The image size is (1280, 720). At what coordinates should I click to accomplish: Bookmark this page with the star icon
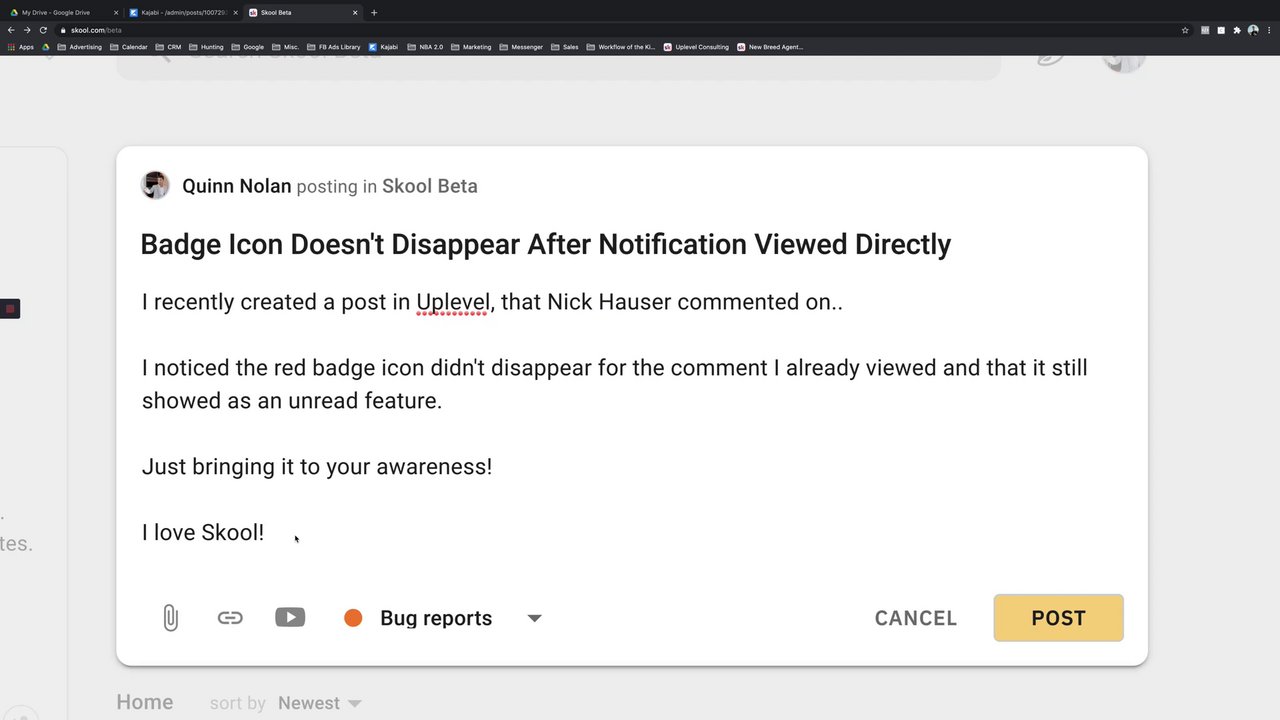click(1185, 30)
